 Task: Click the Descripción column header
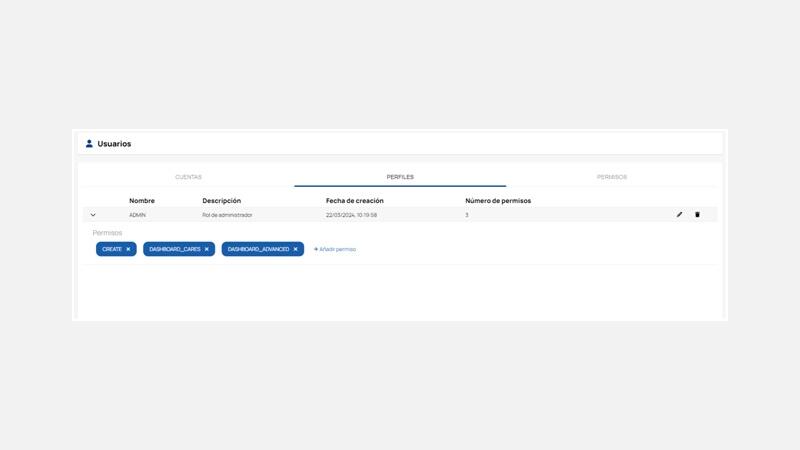point(221,201)
